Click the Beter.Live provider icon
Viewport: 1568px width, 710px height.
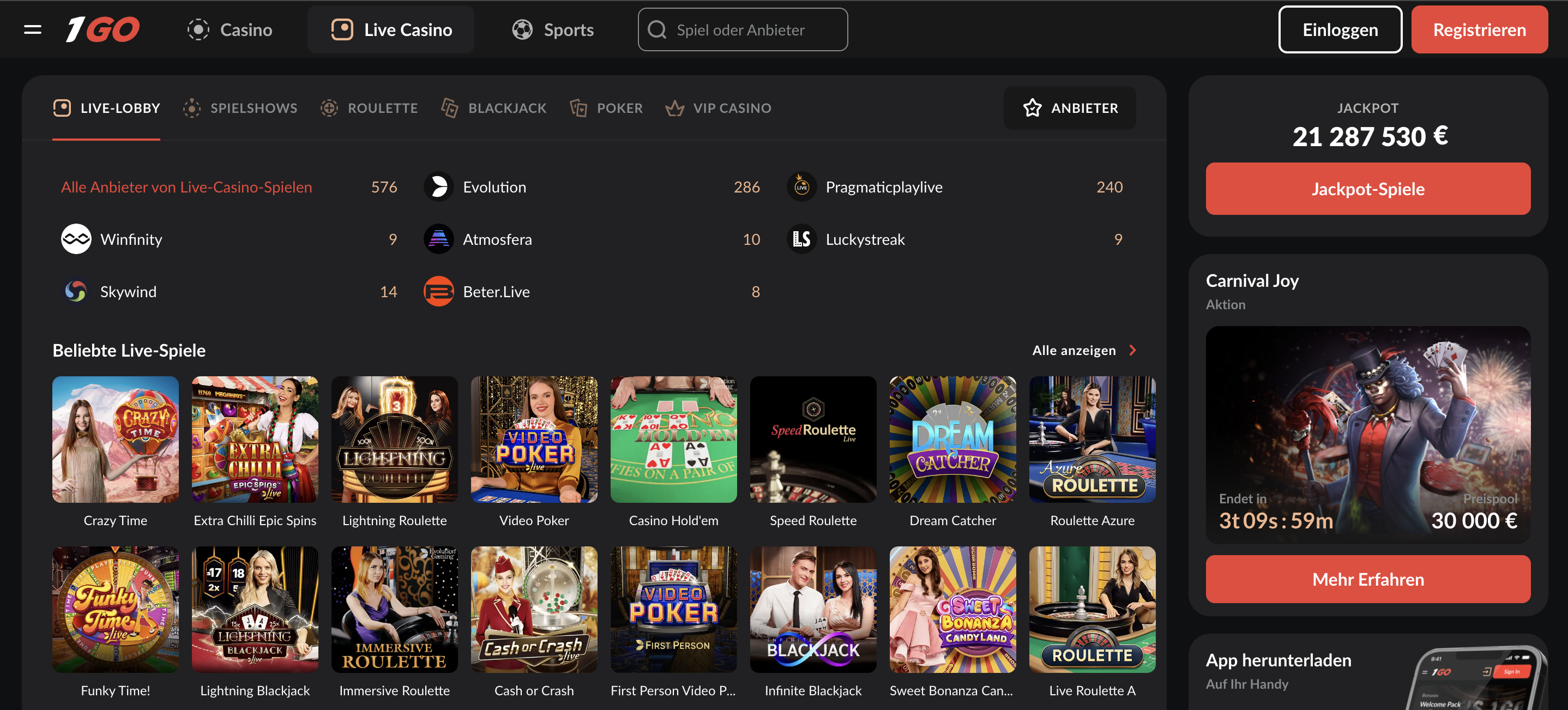438,292
